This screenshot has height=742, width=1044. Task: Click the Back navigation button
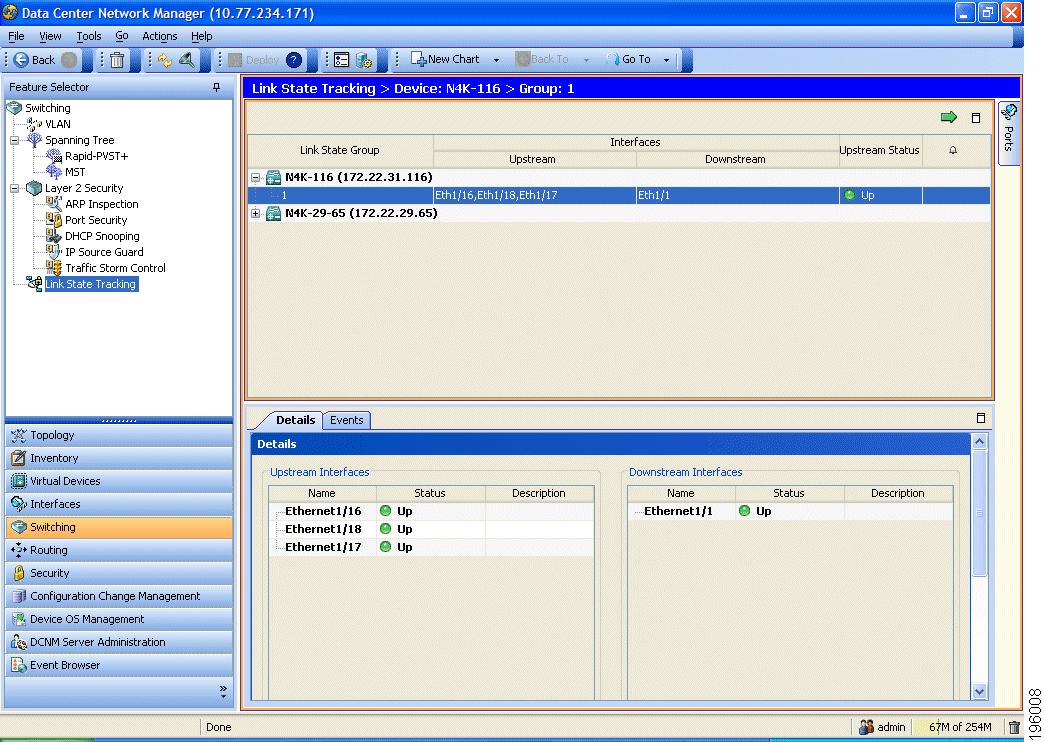click(35, 59)
